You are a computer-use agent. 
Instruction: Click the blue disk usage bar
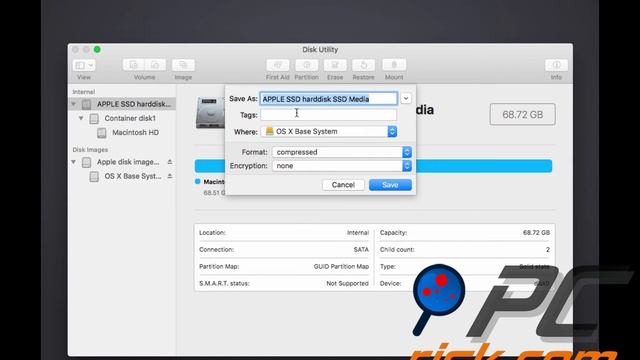pos(484,166)
